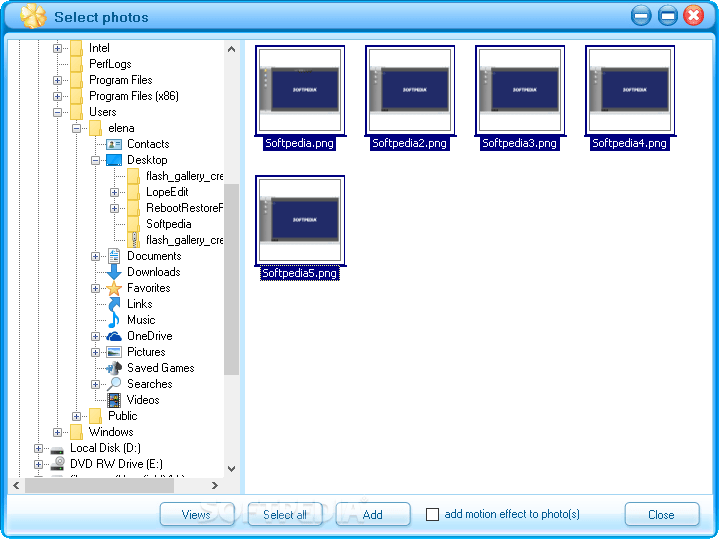Click the LopeEdit folder icon
This screenshot has width=719, height=539.
(133, 192)
